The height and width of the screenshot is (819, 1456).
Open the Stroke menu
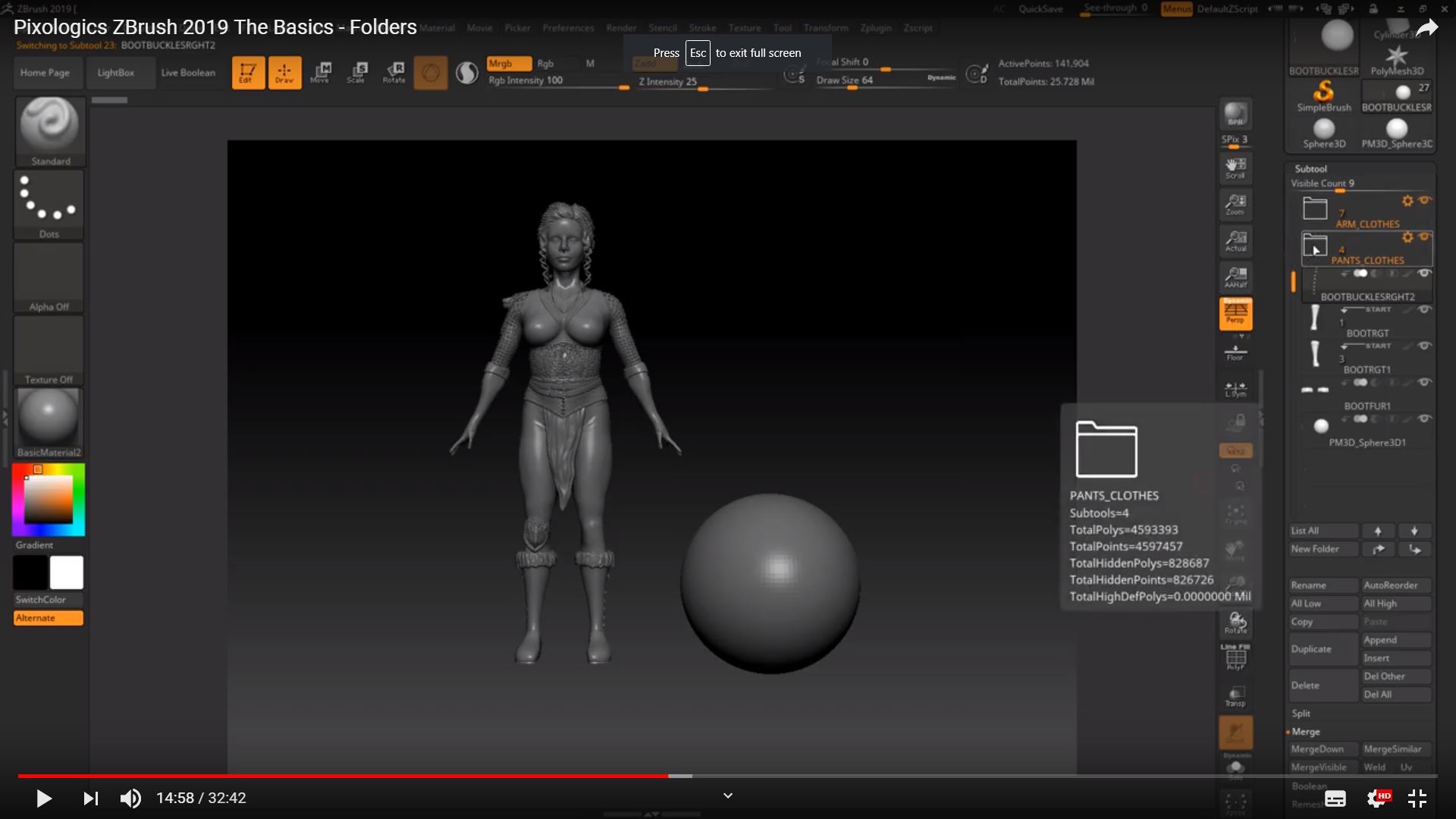click(702, 28)
